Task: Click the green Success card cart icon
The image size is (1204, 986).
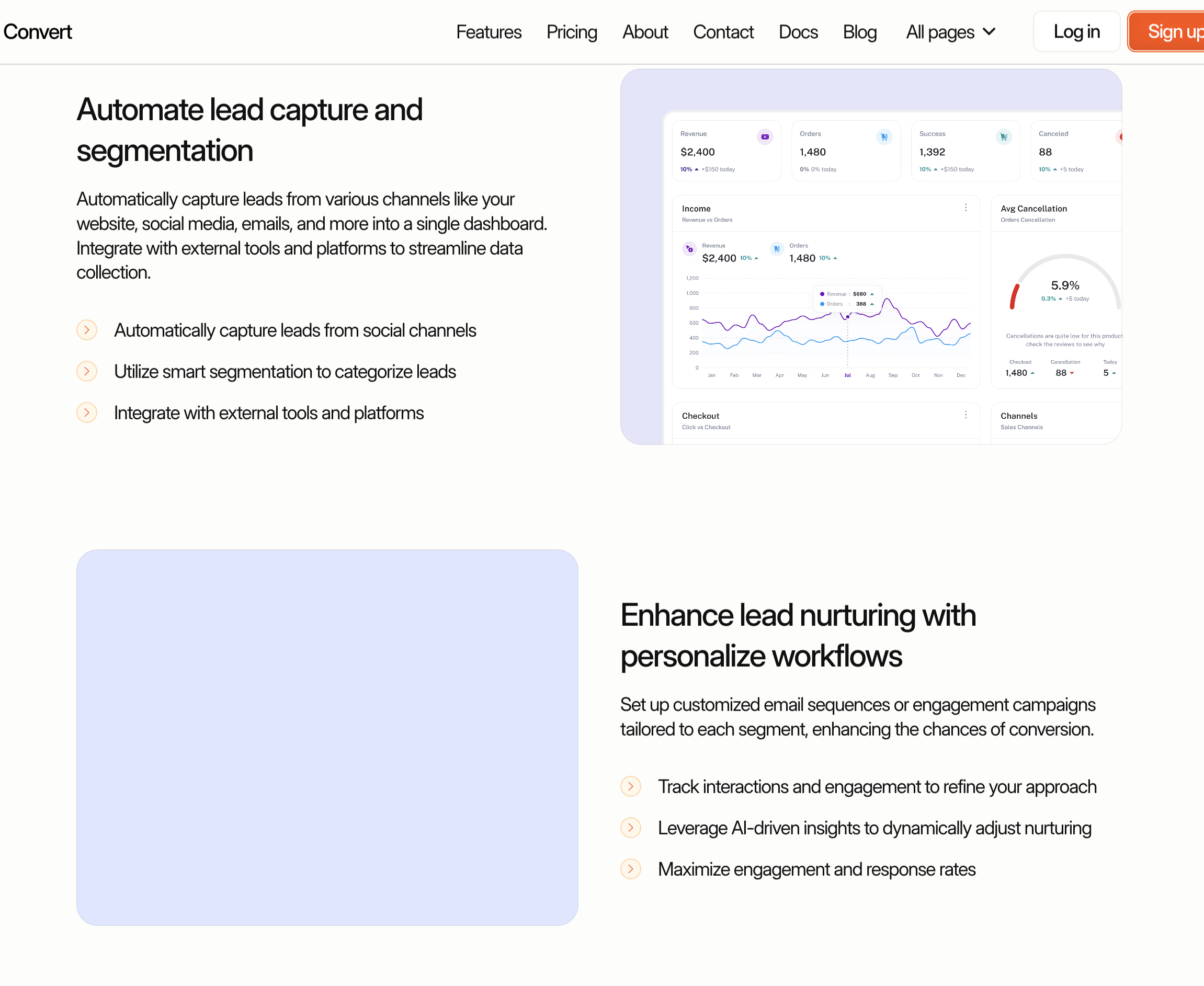Action: pyautogui.click(x=1004, y=137)
